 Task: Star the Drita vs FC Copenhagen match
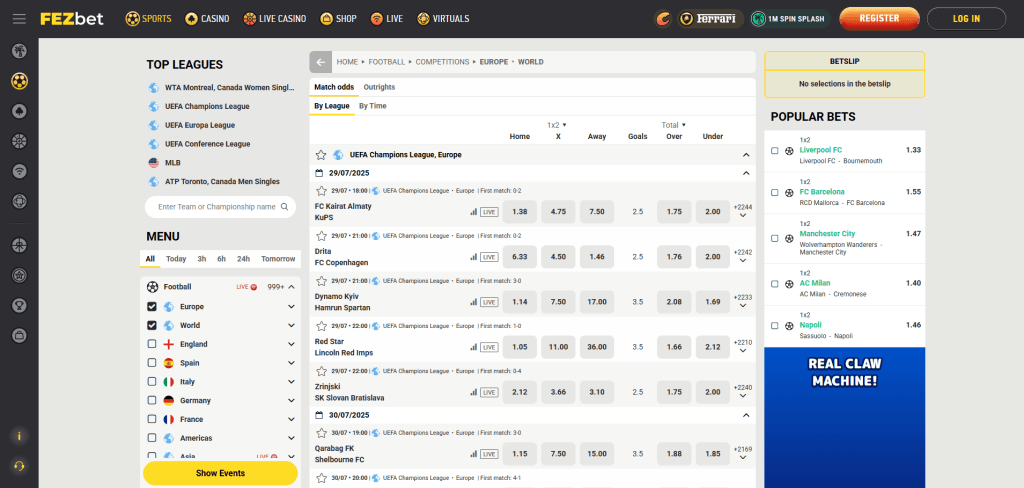321,236
